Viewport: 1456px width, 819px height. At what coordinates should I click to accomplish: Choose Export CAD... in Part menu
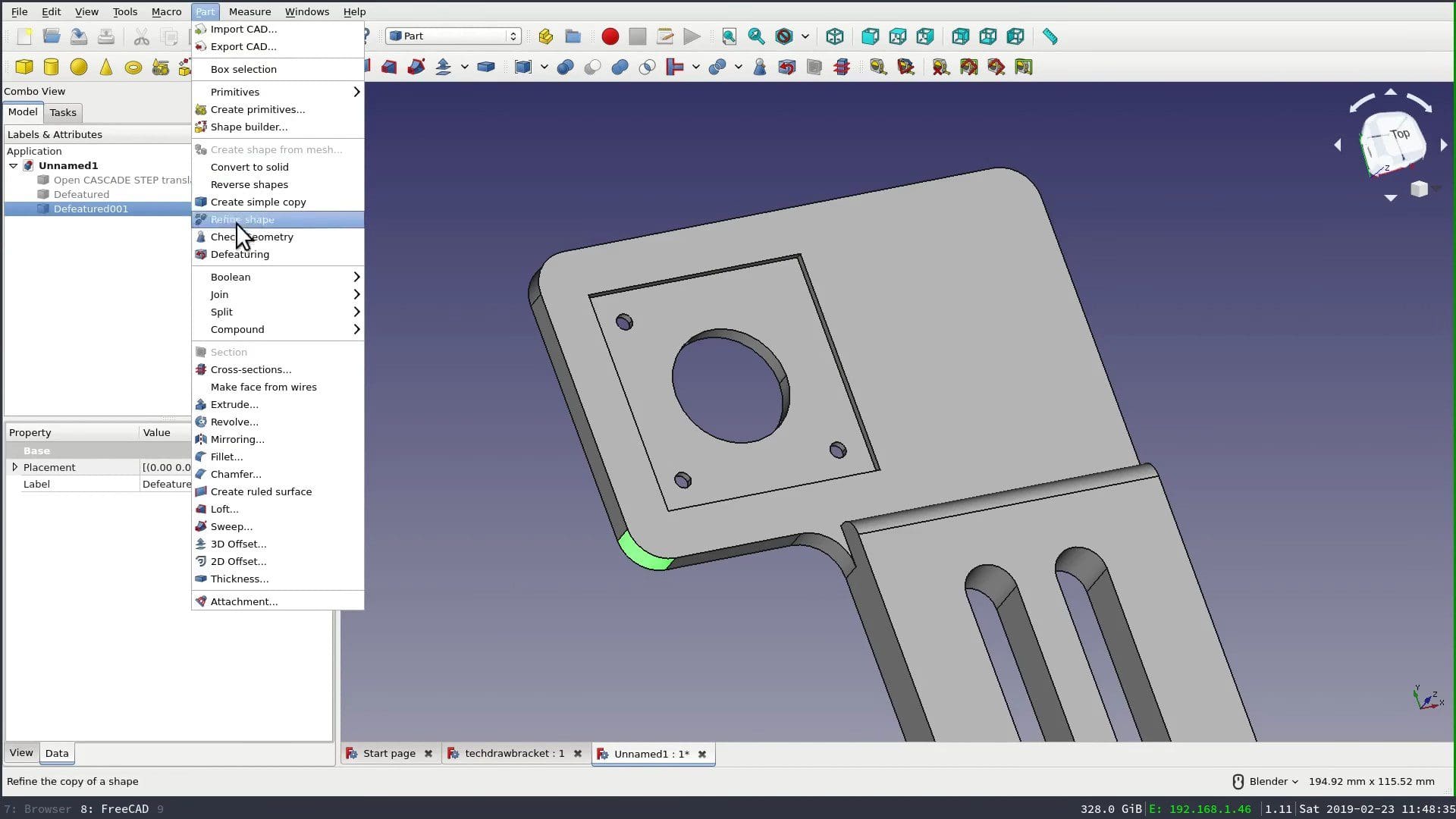[x=278, y=46]
